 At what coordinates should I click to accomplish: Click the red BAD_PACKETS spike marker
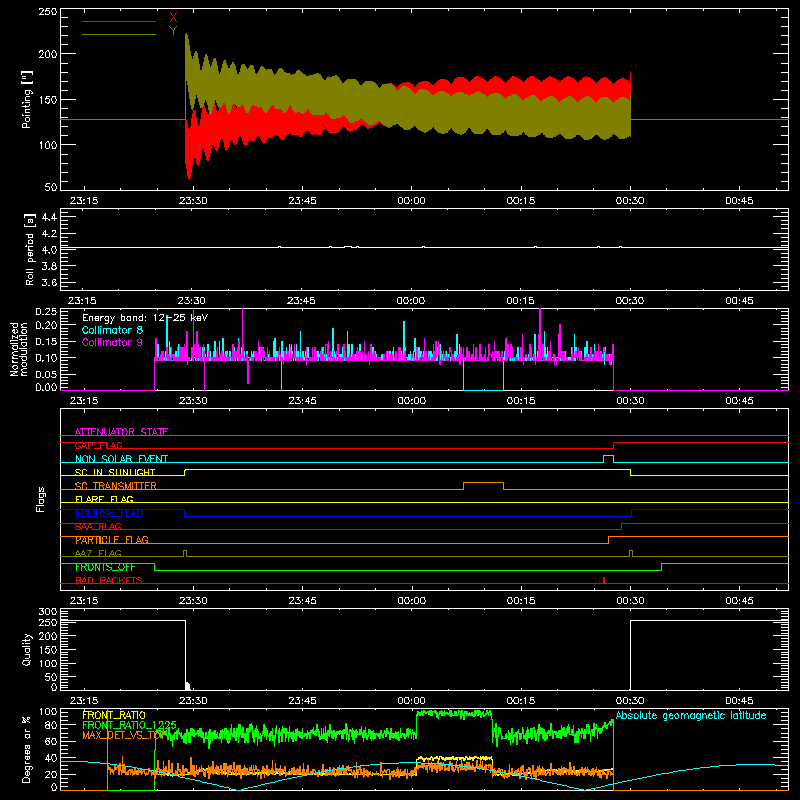pos(604,580)
